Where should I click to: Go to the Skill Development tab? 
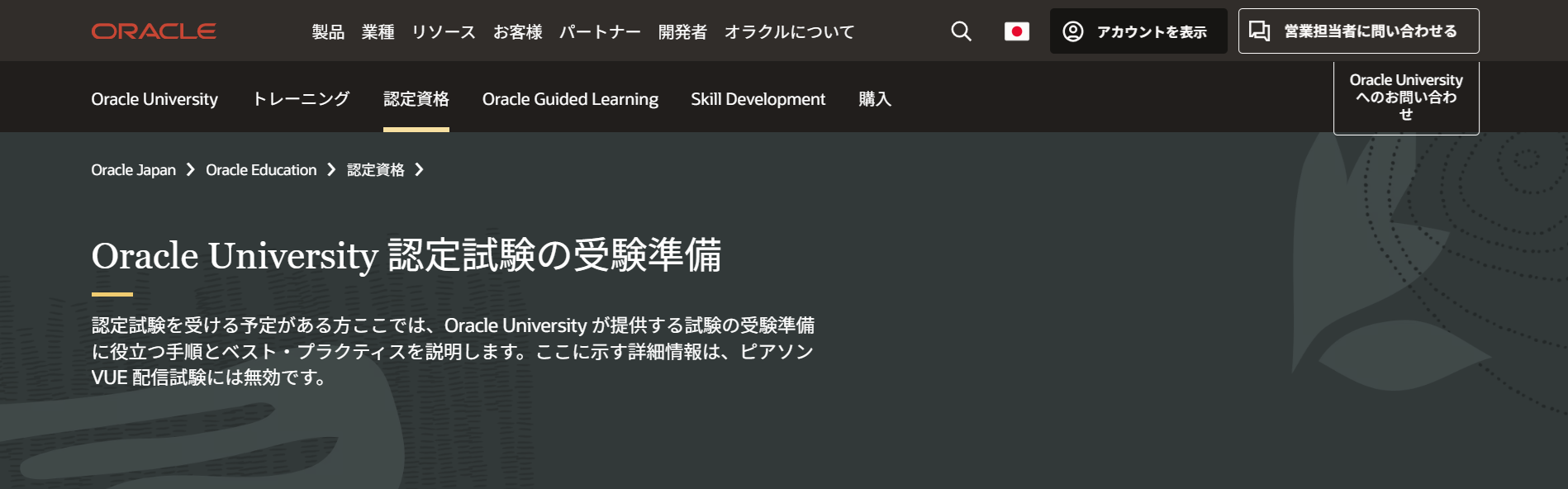point(758,99)
